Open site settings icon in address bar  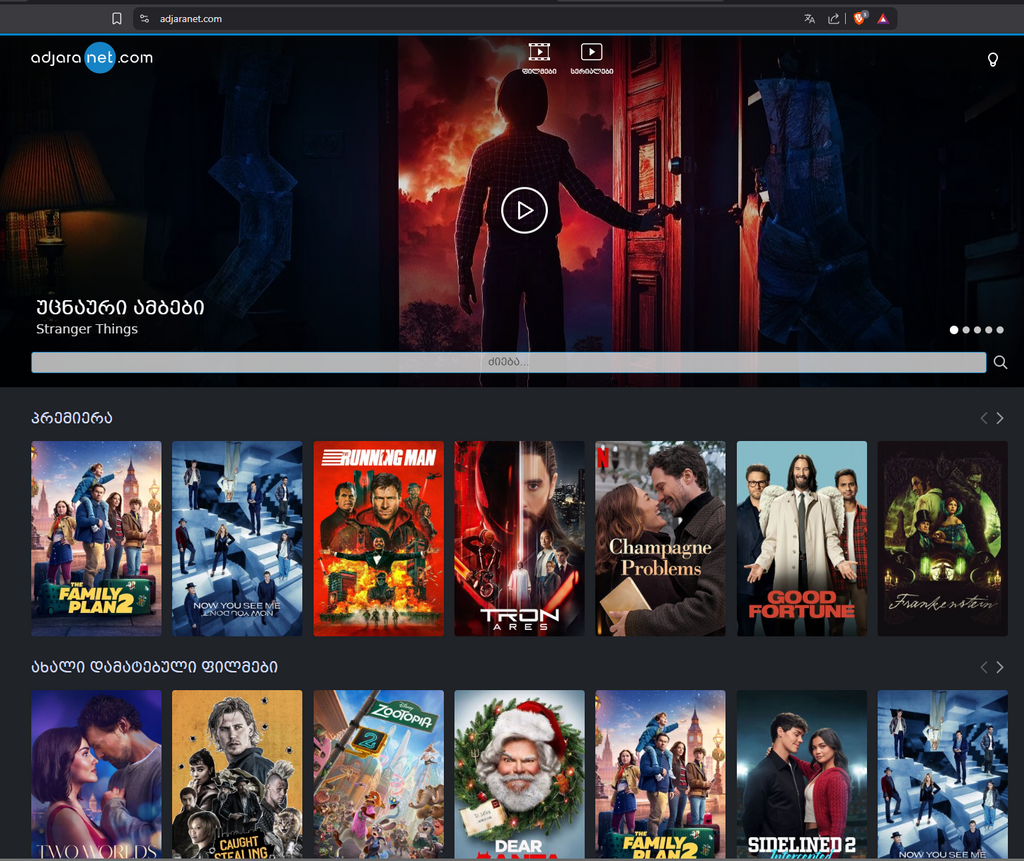coord(145,19)
